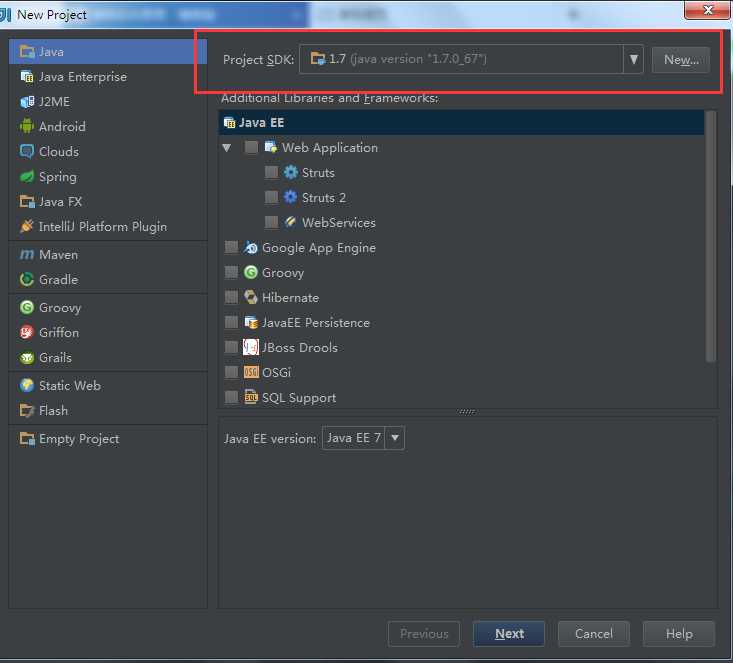Click the Web Application framework icon

(271, 147)
